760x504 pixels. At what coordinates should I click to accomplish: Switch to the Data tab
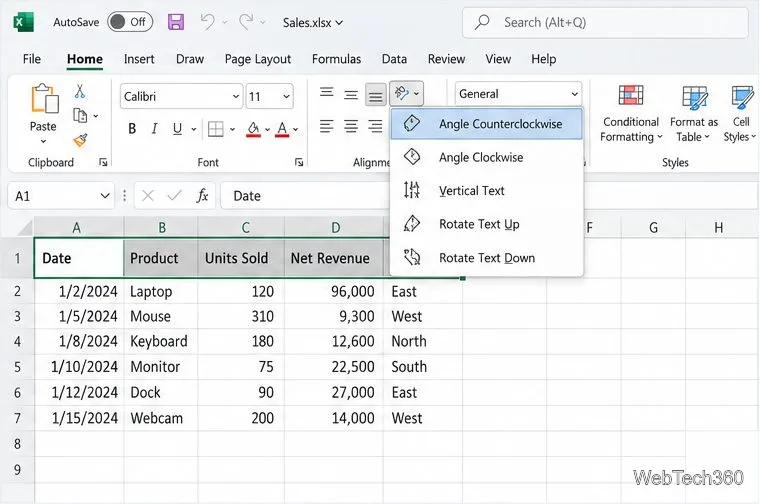(x=394, y=59)
